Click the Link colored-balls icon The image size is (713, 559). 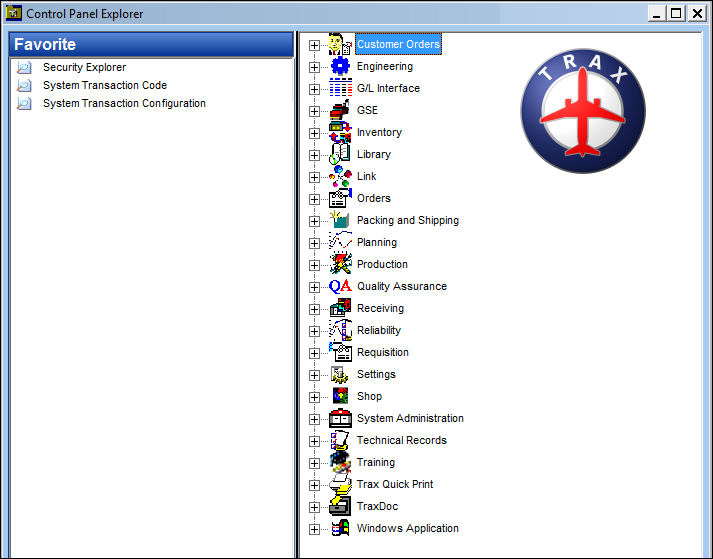(x=340, y=176)
